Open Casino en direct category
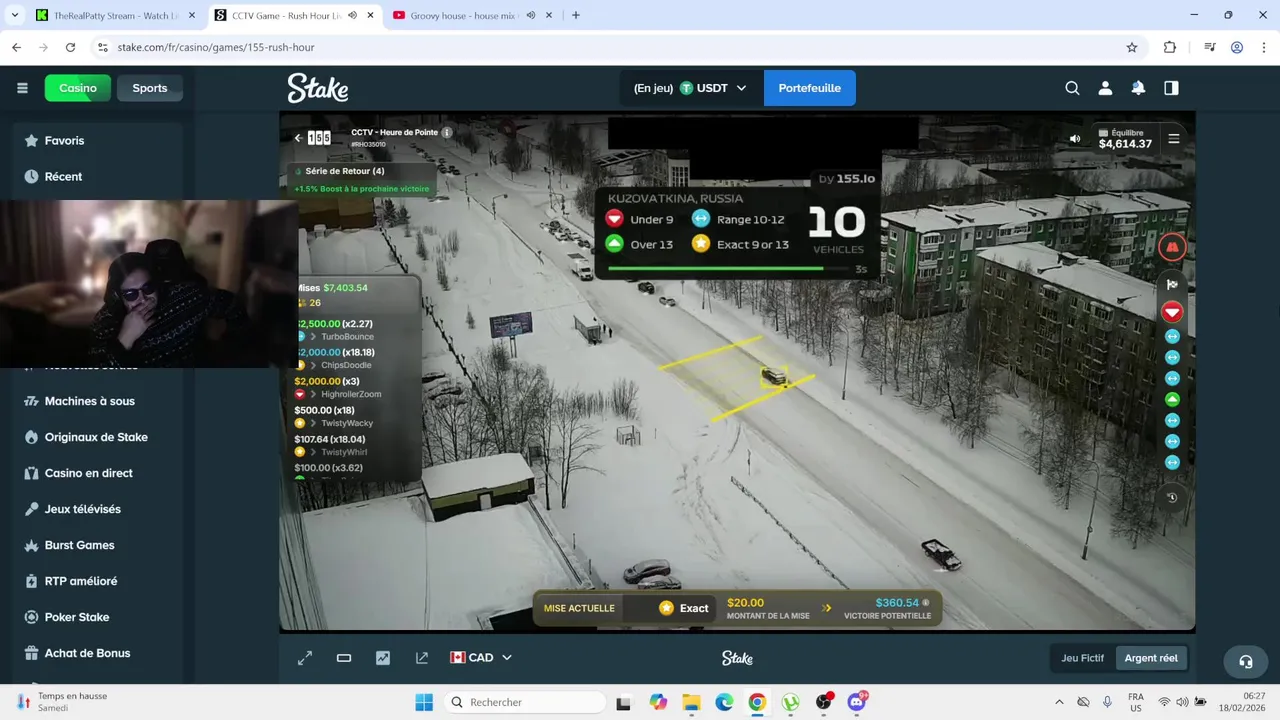Image resolution: width=1280 pixels, height=720 pixels. 97,473
